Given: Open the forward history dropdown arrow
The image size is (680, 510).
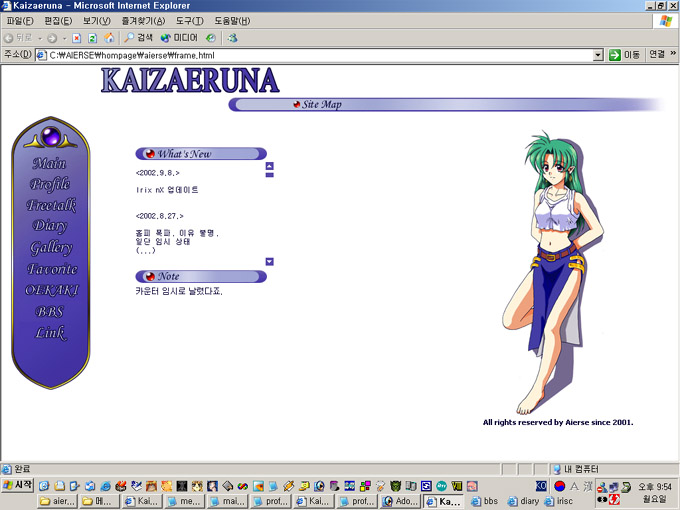Looking at the screenshot, I should 64,38.
